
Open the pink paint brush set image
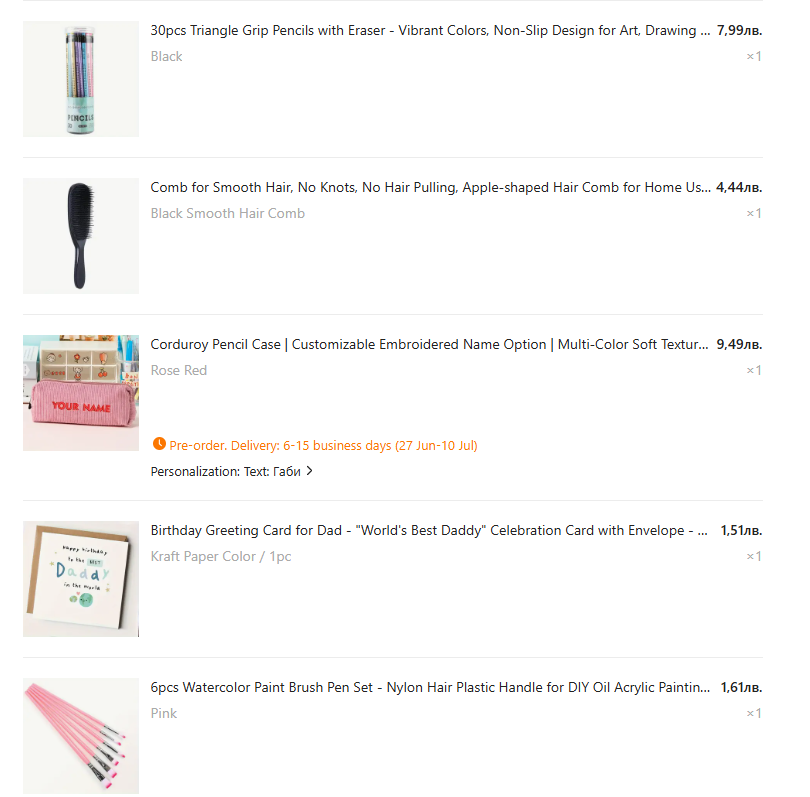81,736
